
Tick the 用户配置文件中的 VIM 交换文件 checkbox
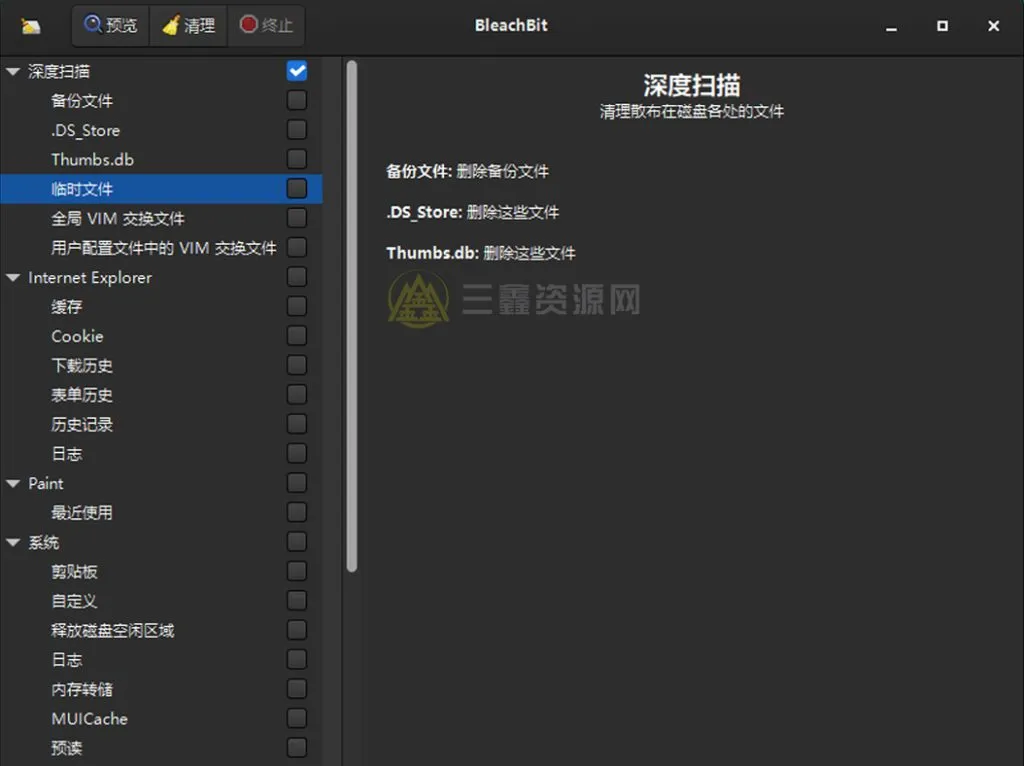[296, 247]
